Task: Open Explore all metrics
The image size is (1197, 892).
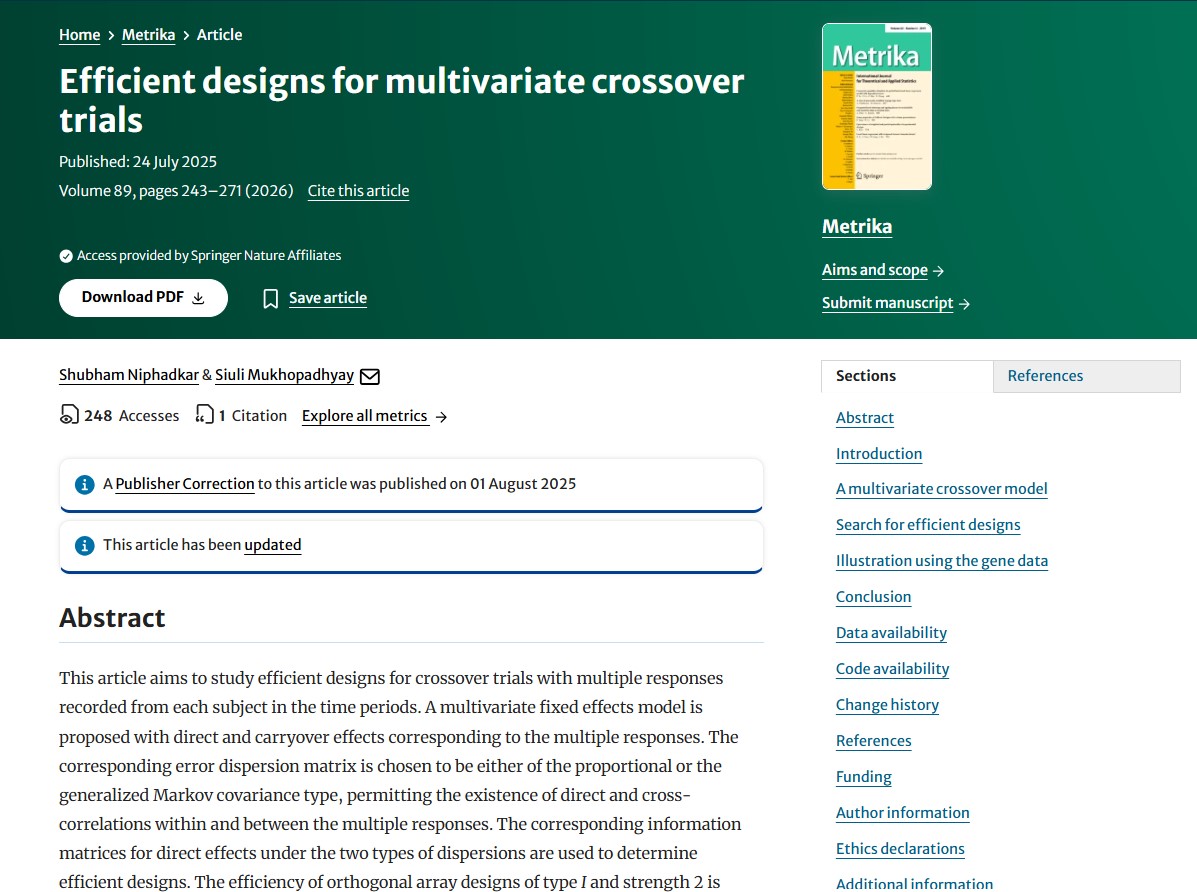Action: [x=364, y=416]
